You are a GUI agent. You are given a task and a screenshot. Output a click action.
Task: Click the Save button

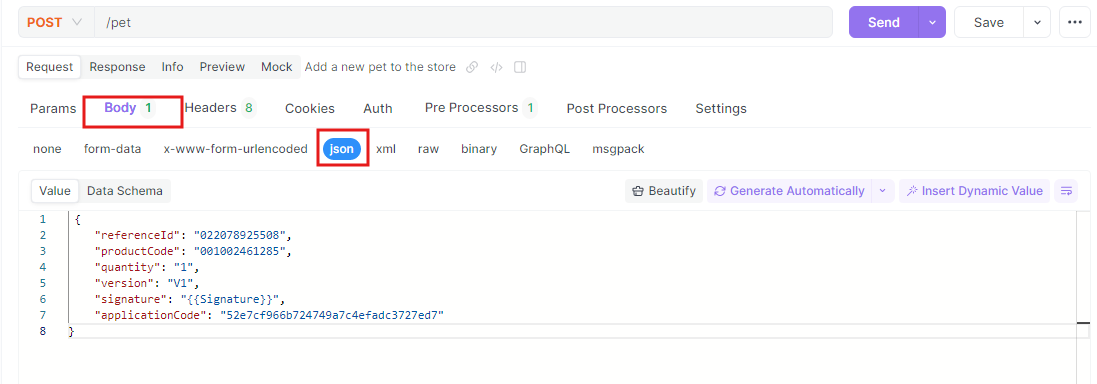(x=989, y=22)
